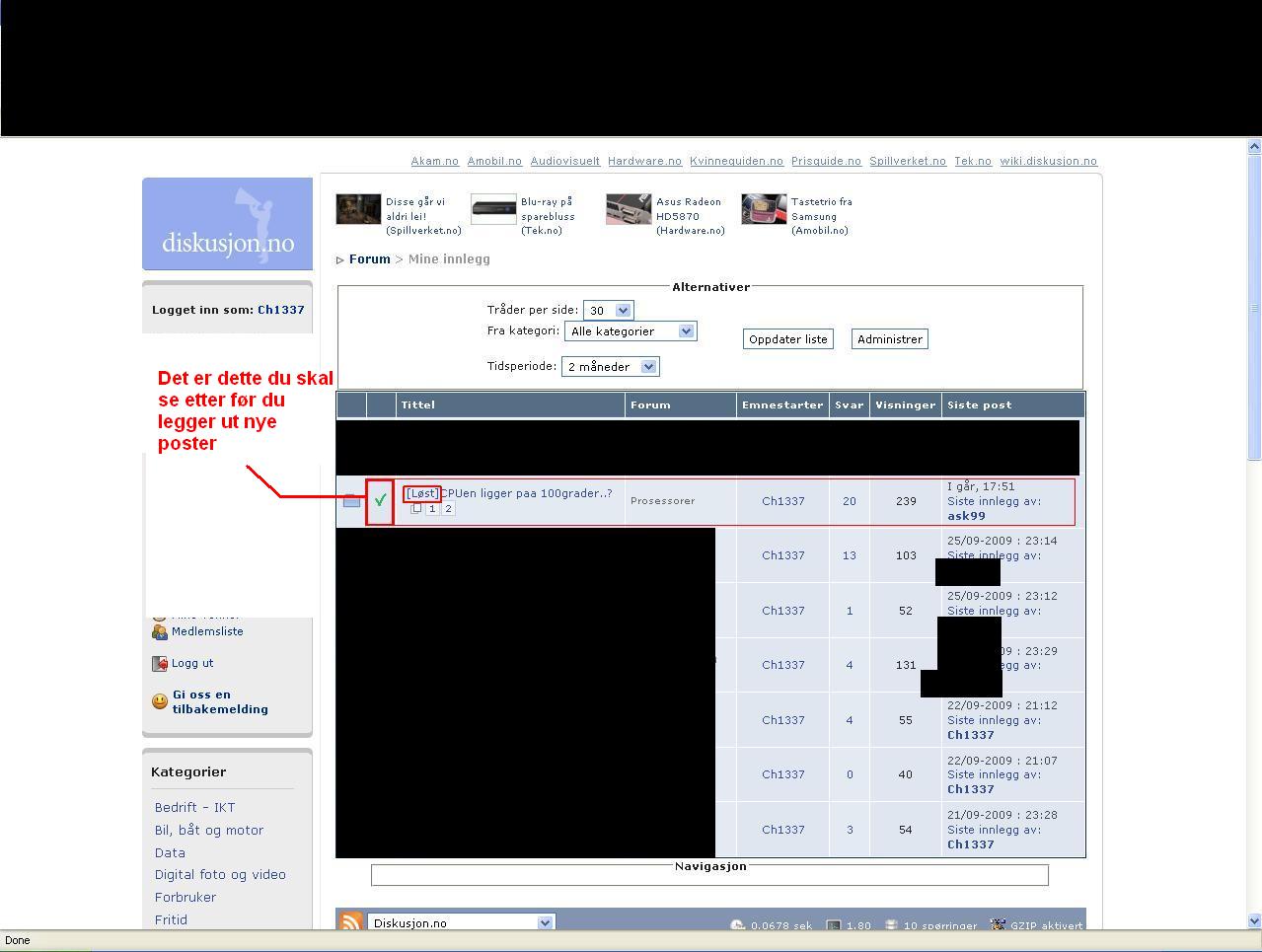Click the vertical scrollbar thumb

click(1254, 308)
